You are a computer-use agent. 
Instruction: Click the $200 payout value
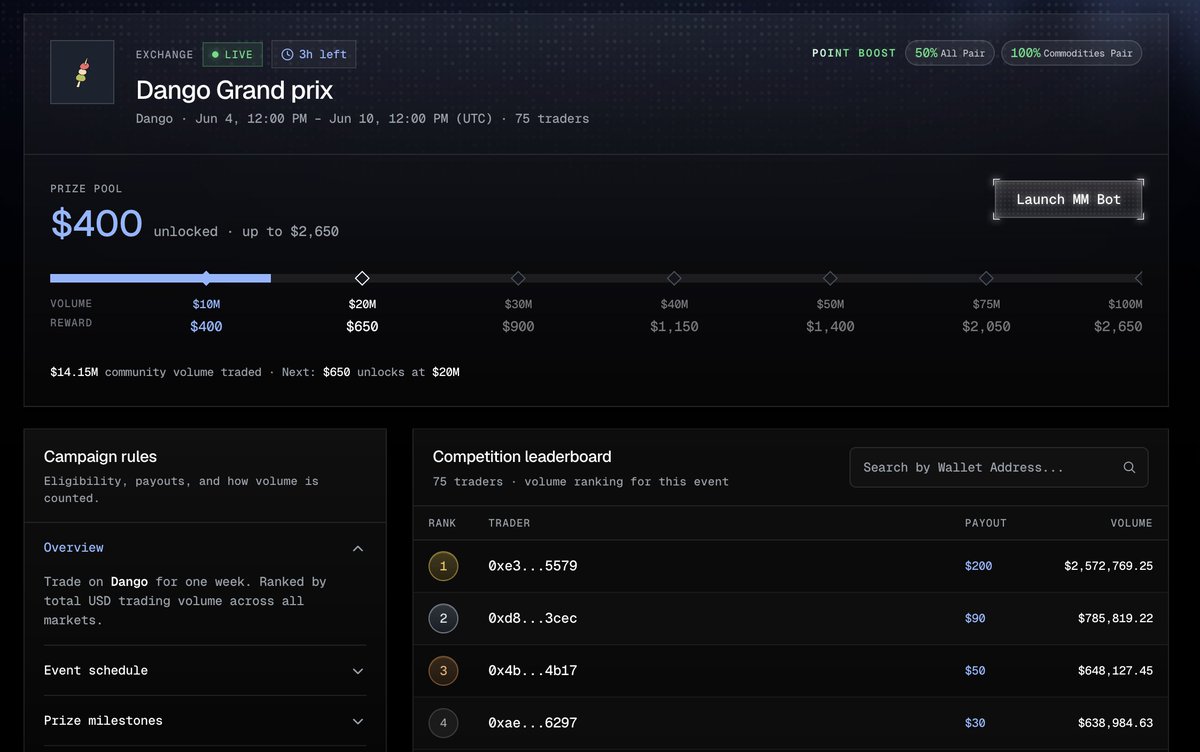[x=978, y=566]
